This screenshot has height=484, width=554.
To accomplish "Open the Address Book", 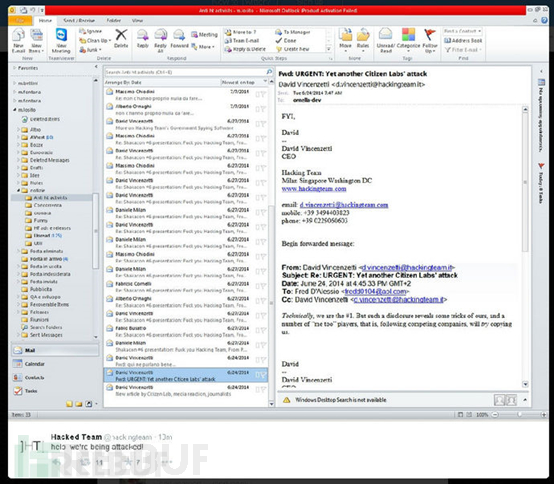I will click(x=463, y=41).
